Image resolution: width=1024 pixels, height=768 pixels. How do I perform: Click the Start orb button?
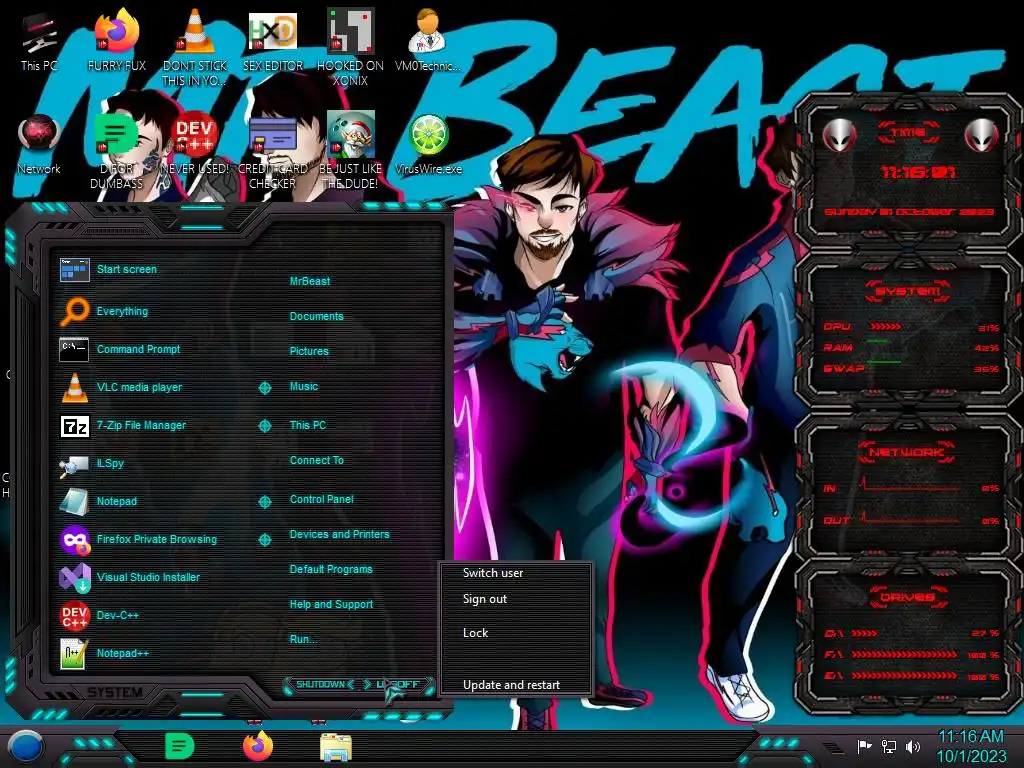(26, 746)
